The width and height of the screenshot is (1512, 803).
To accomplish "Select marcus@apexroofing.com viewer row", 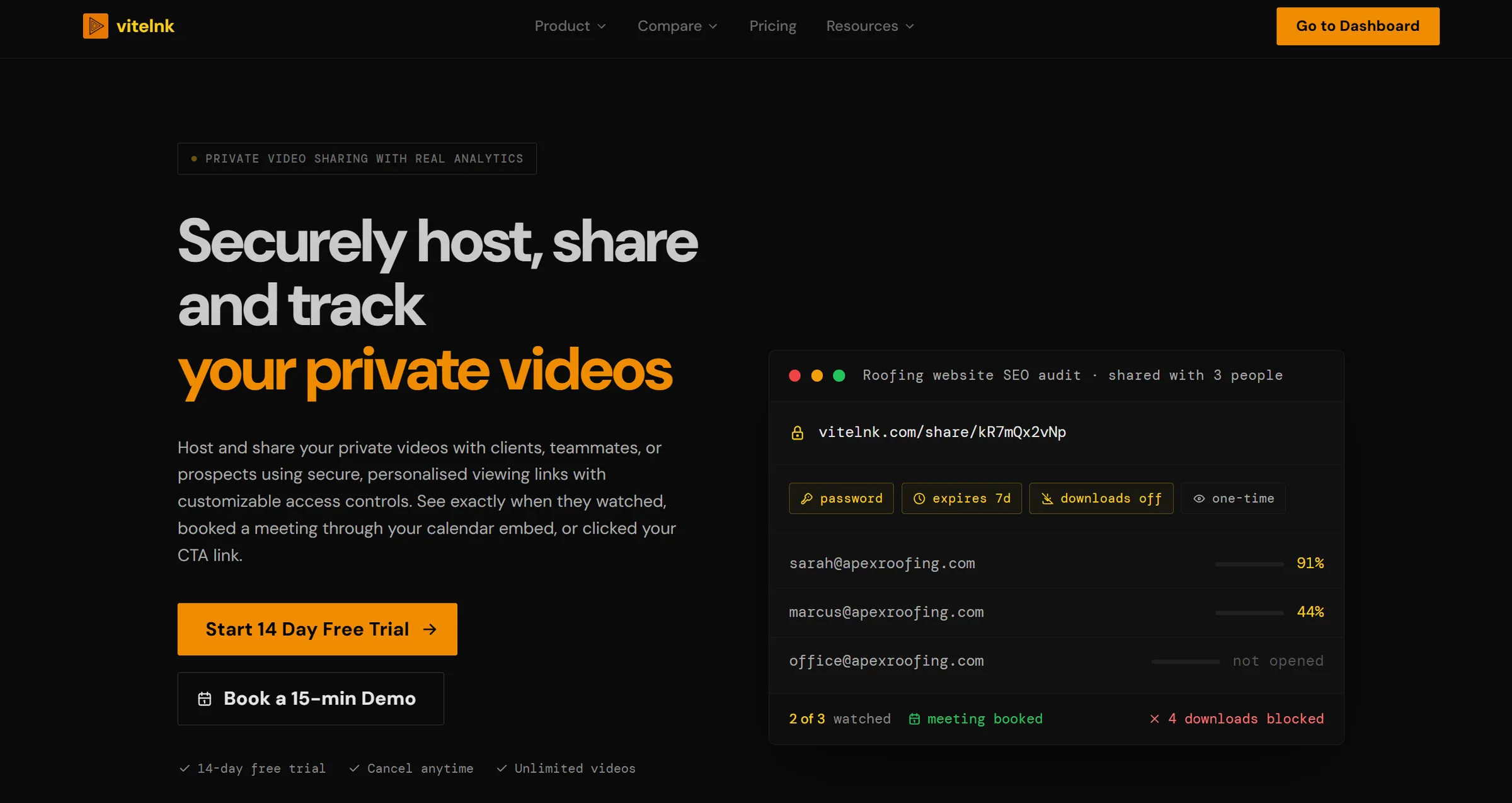I will (1057, 612).
